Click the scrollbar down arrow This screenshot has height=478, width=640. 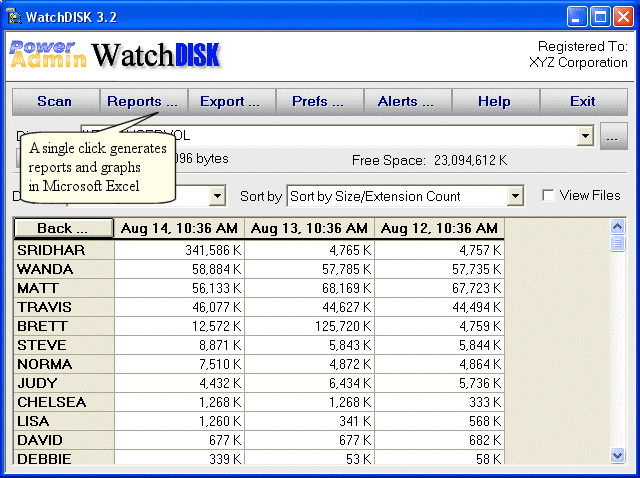617,456
